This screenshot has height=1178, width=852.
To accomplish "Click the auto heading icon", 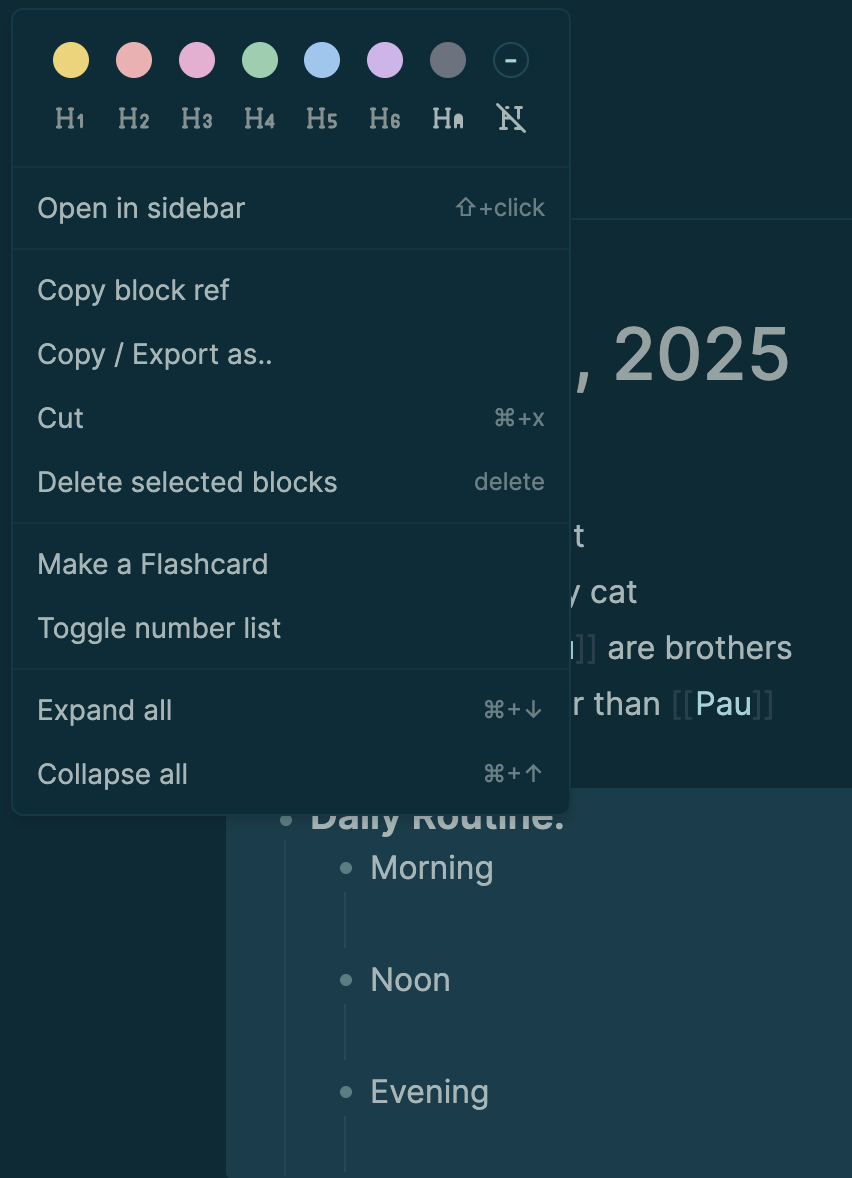I will tap(448, 119).
